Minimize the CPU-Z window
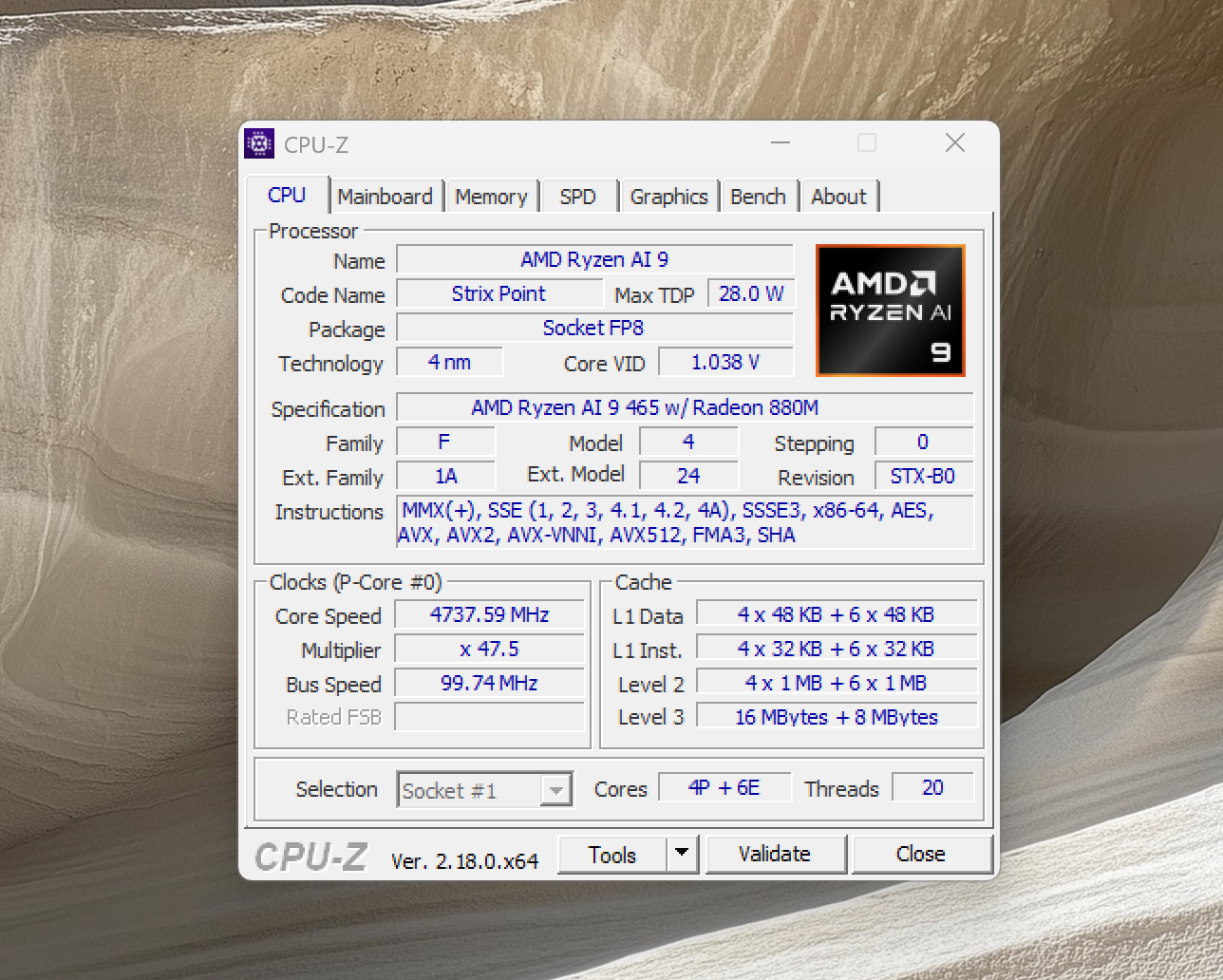The width and height of the screenshot is (1223, 980). point(781,143)
